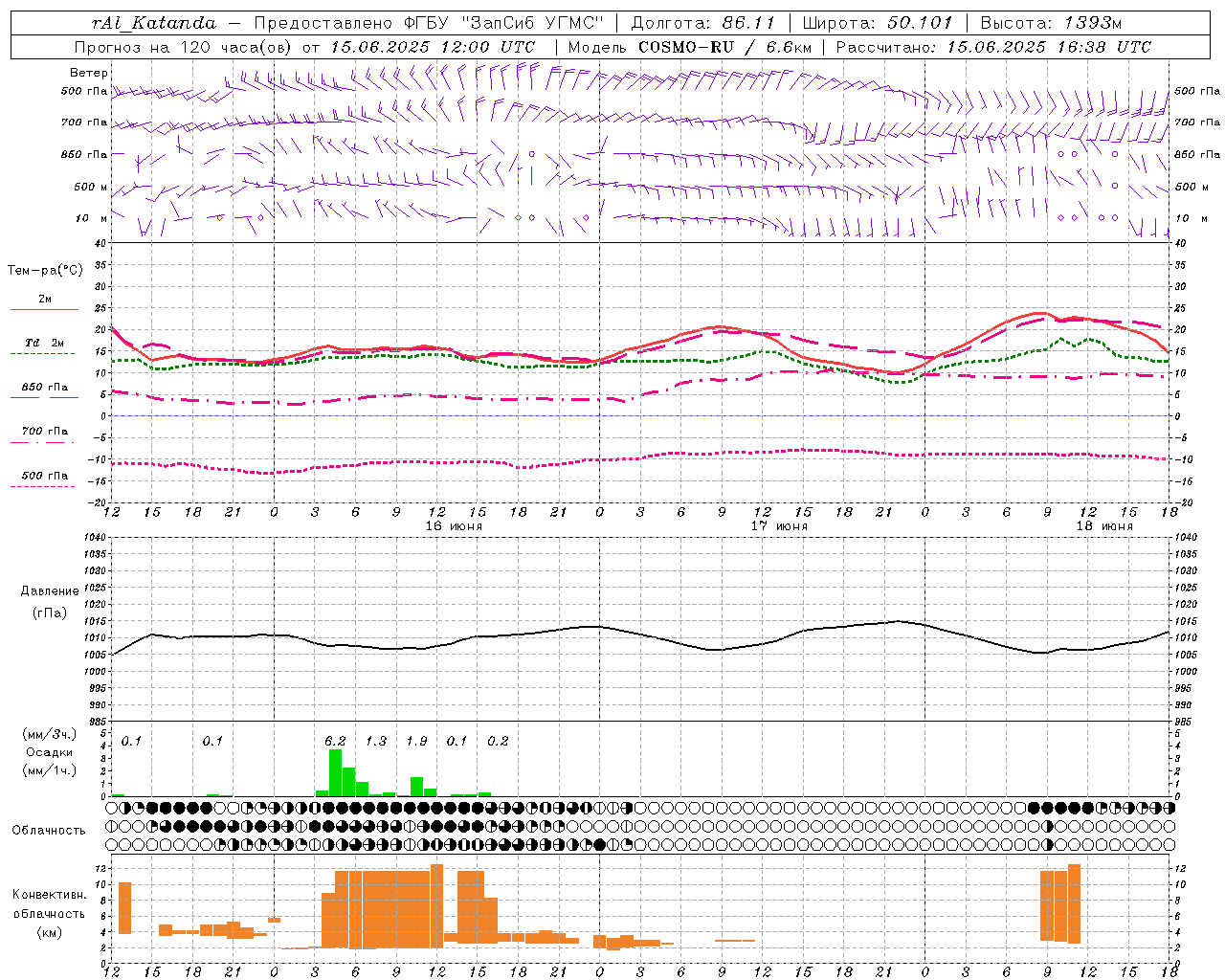The height and width of the screenshot is (980, 1225).
Task: Click the 0.2 precipitation total value
Action: (498, 742)
